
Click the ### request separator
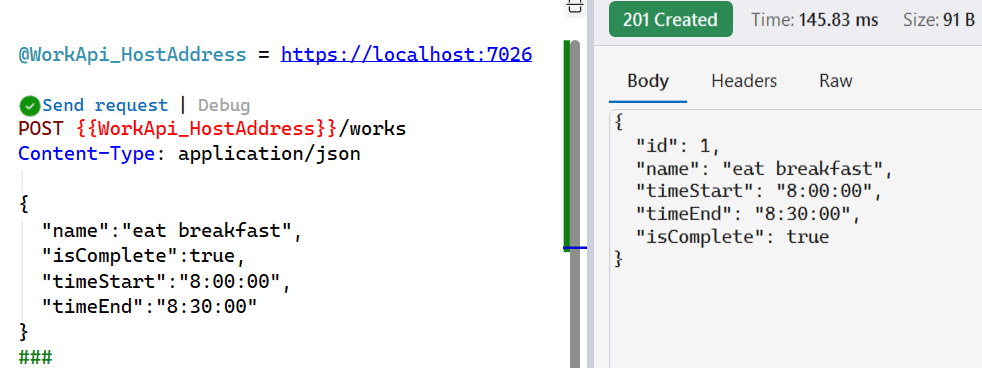(x=35, y=357)
